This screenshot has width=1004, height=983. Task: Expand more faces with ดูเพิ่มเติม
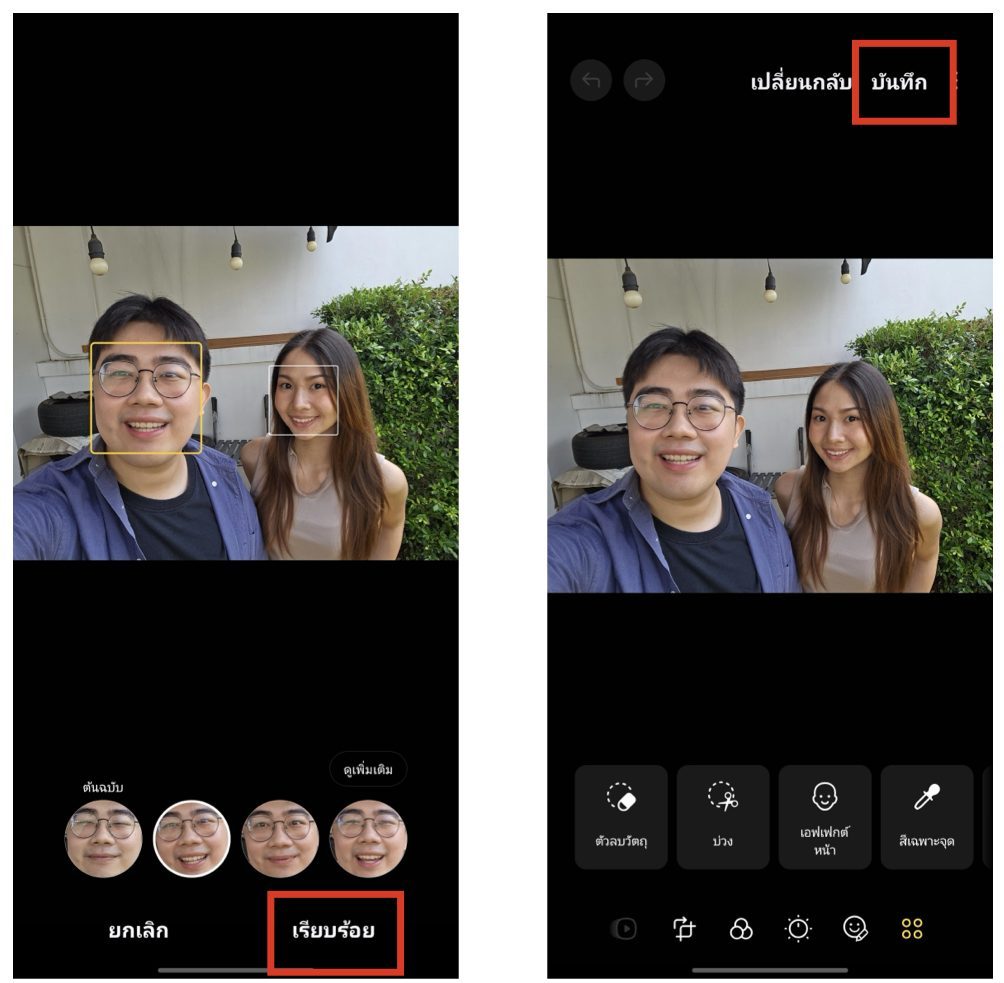pyautogui.click(x=368, y=770)
